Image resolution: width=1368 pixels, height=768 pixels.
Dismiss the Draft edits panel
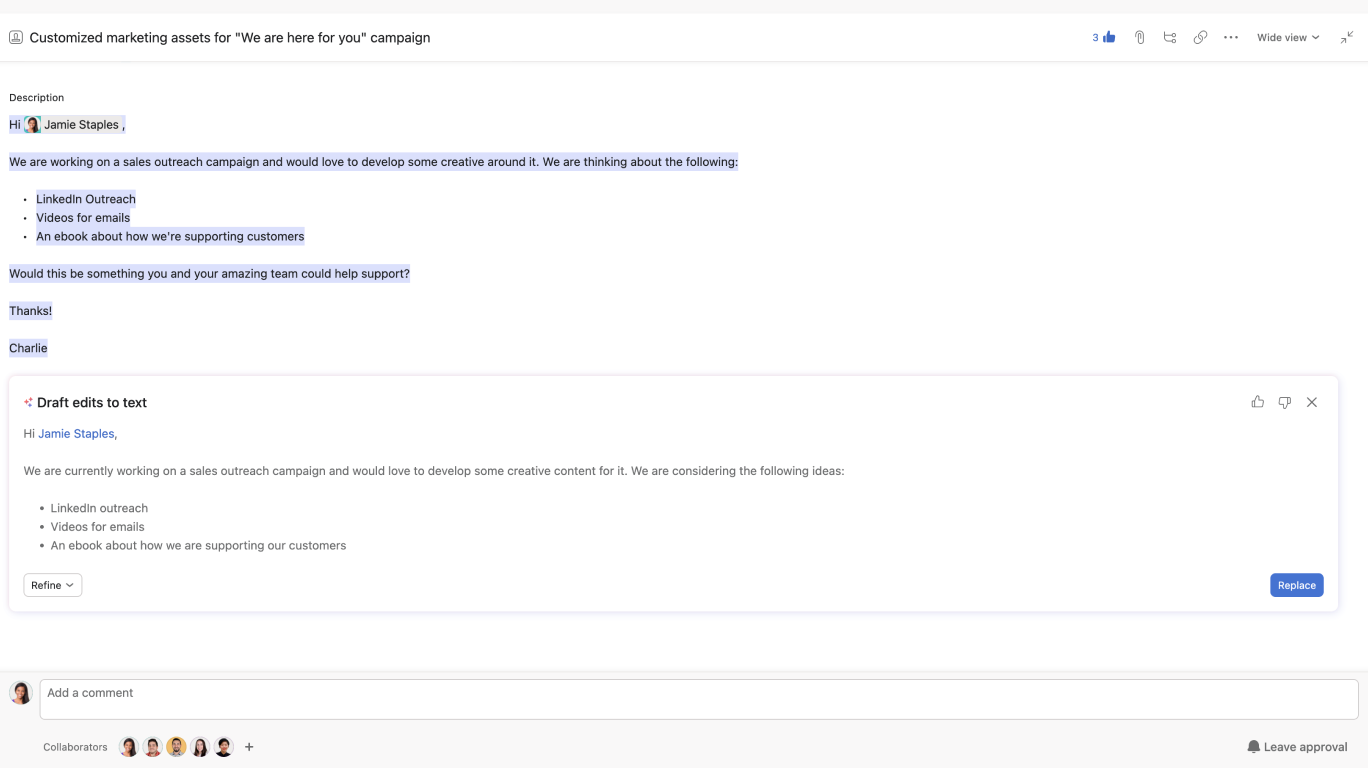[1311, 401]
